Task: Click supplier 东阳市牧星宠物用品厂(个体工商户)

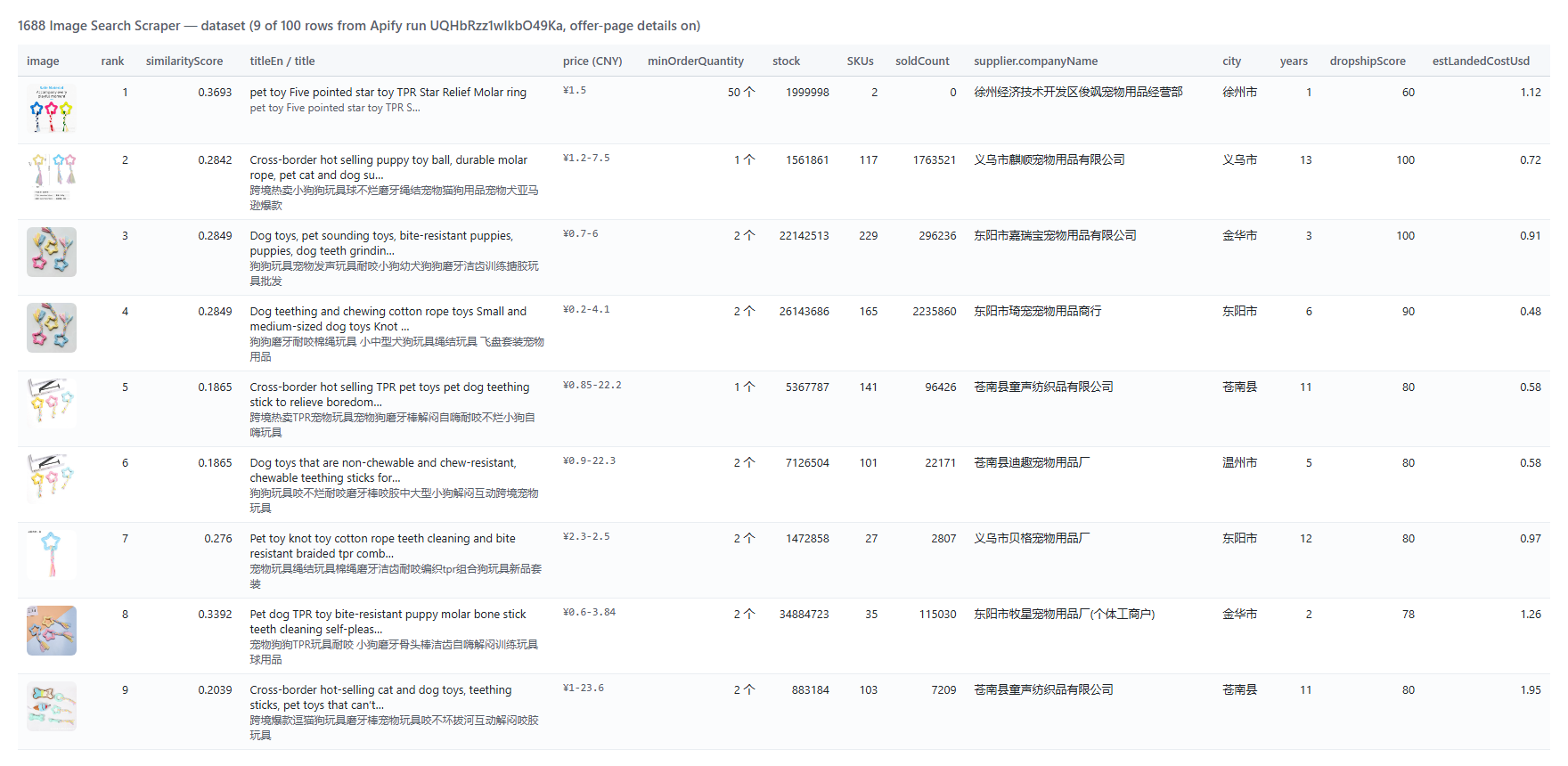Action: pos(1065,615)
